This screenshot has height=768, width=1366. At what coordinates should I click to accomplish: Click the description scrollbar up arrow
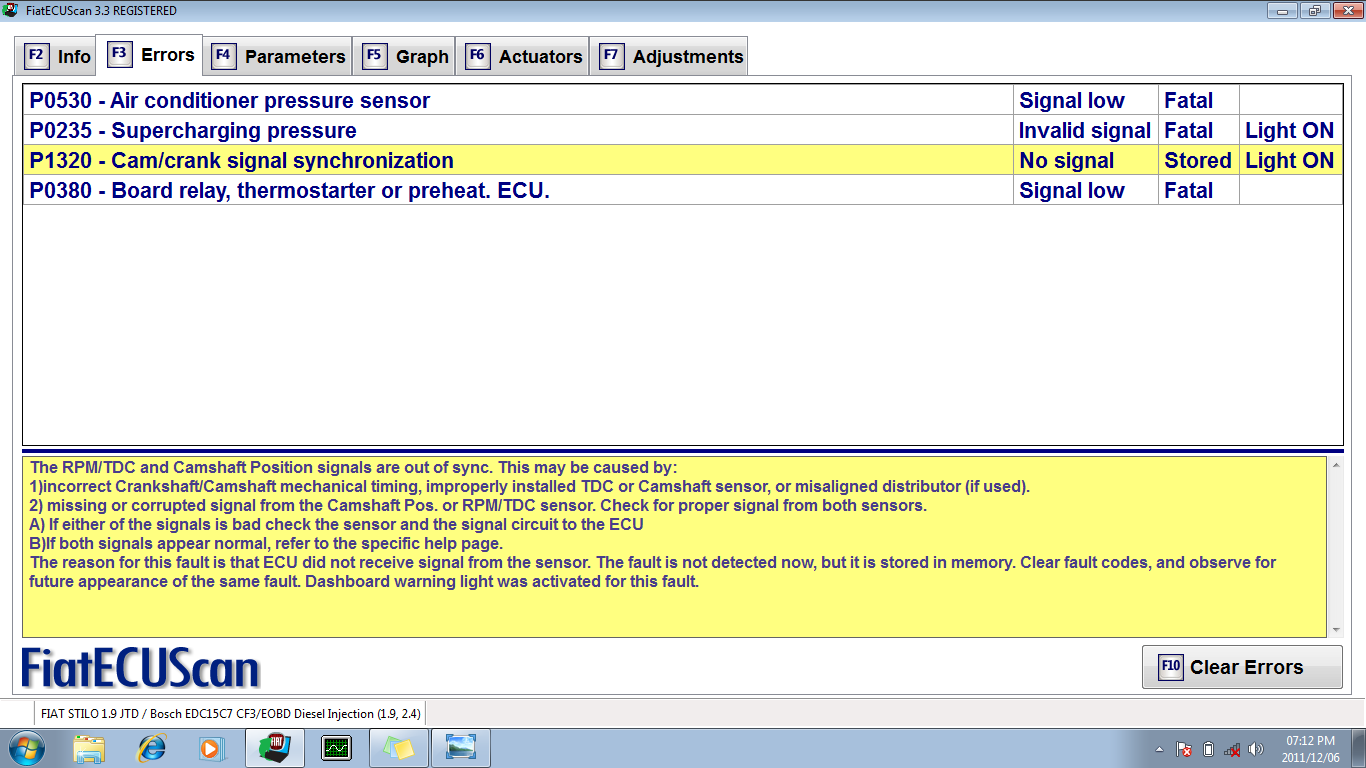pyautogui.click(x=1336, y=464)
